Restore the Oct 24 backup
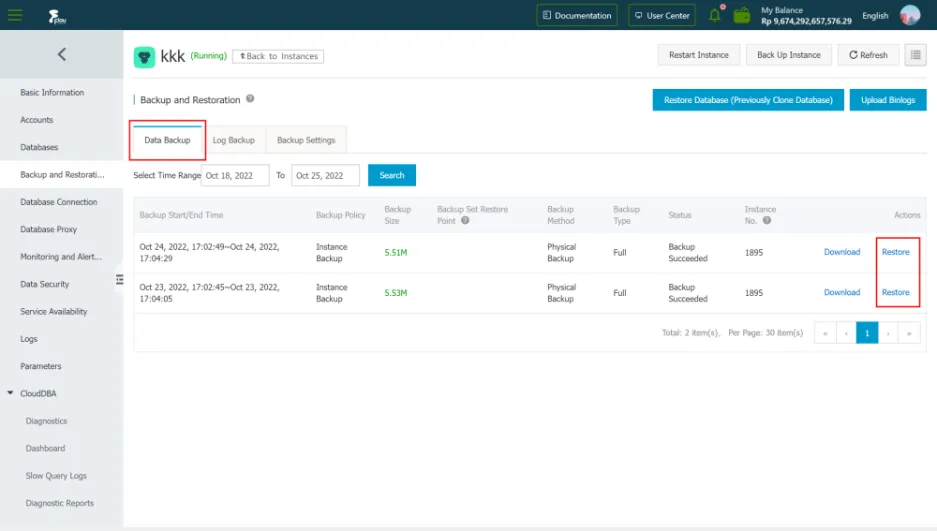The image size is (937, 531). tap(896, 252)
